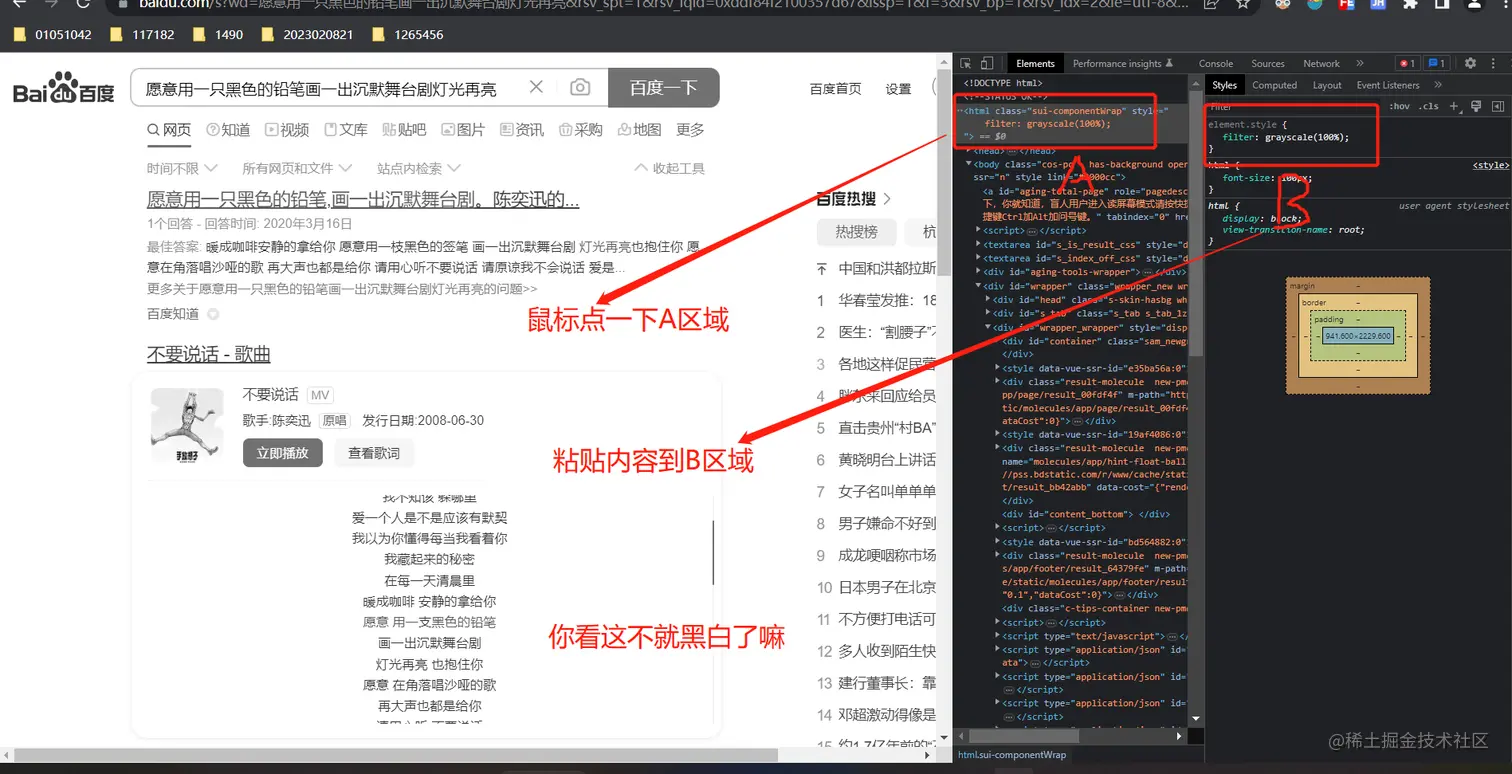Open the 资讯 tab
The width and height of the screenshot is (1512, 774).
[x=522, y=129]
